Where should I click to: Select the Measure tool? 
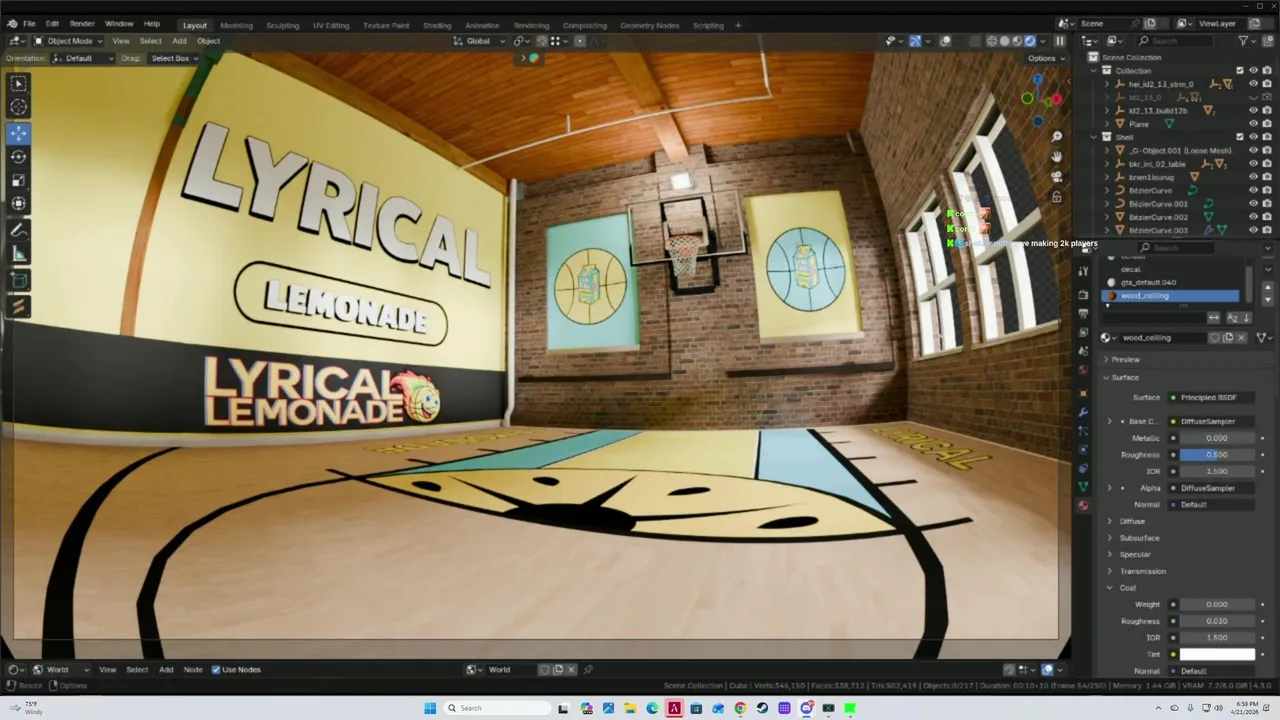[19, 254]
